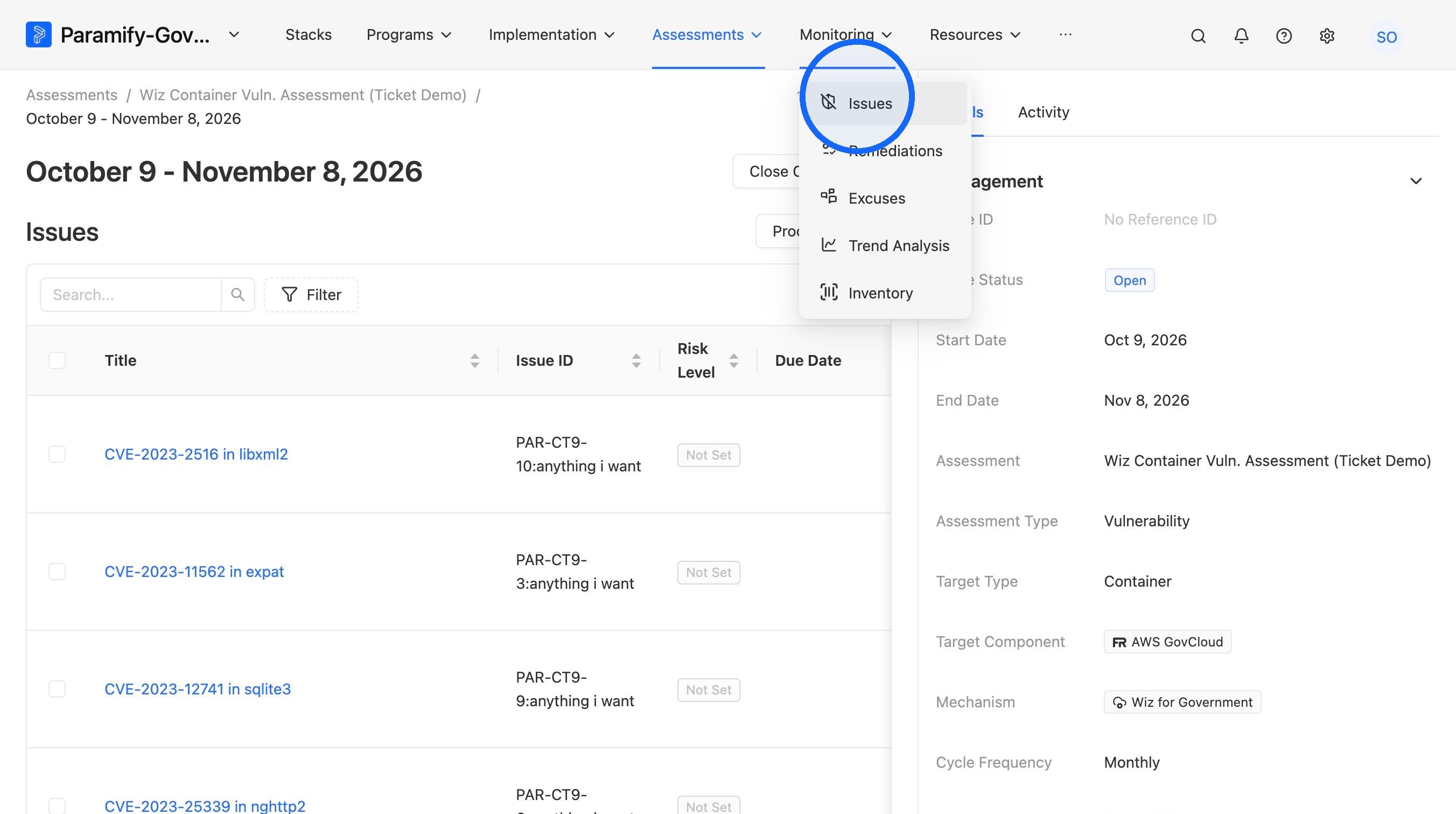Screen dimensions: 1456x814
Task: Click the "Vulnerability" assessment type value
Action: [1147, 521]
